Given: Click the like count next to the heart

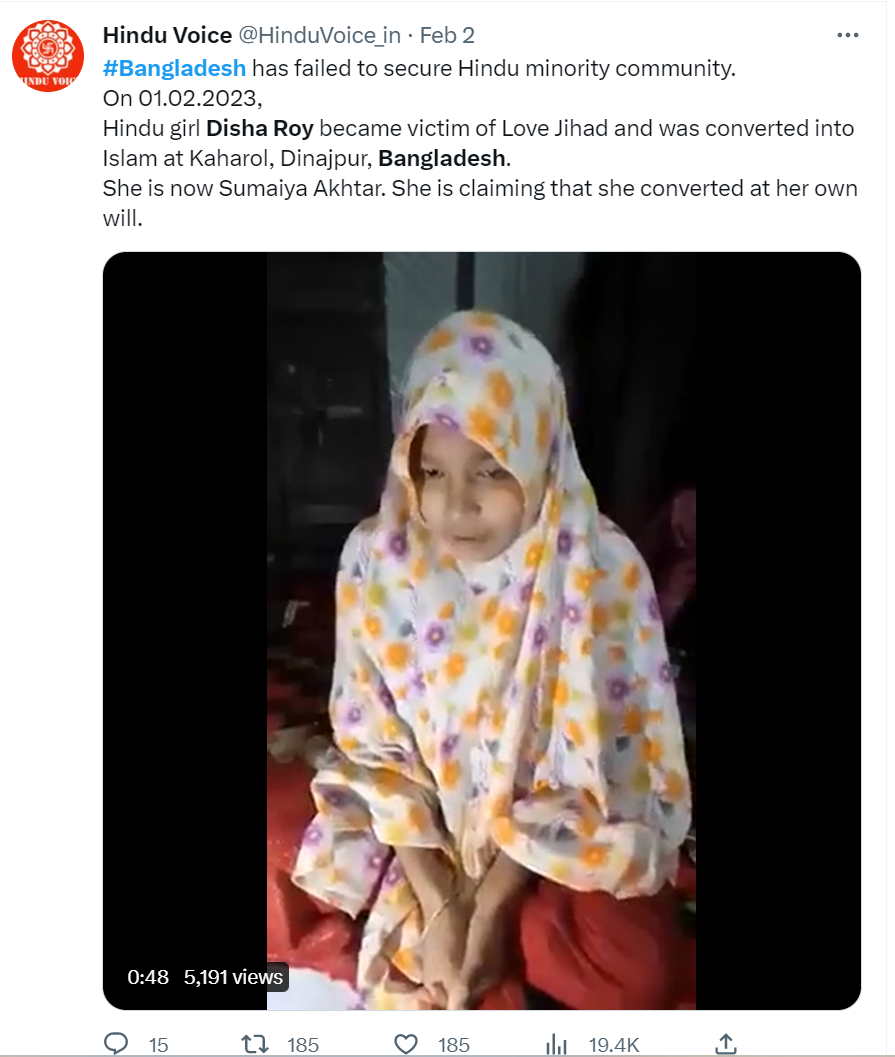Looking at the screenshot, I should pos(453,1045).
